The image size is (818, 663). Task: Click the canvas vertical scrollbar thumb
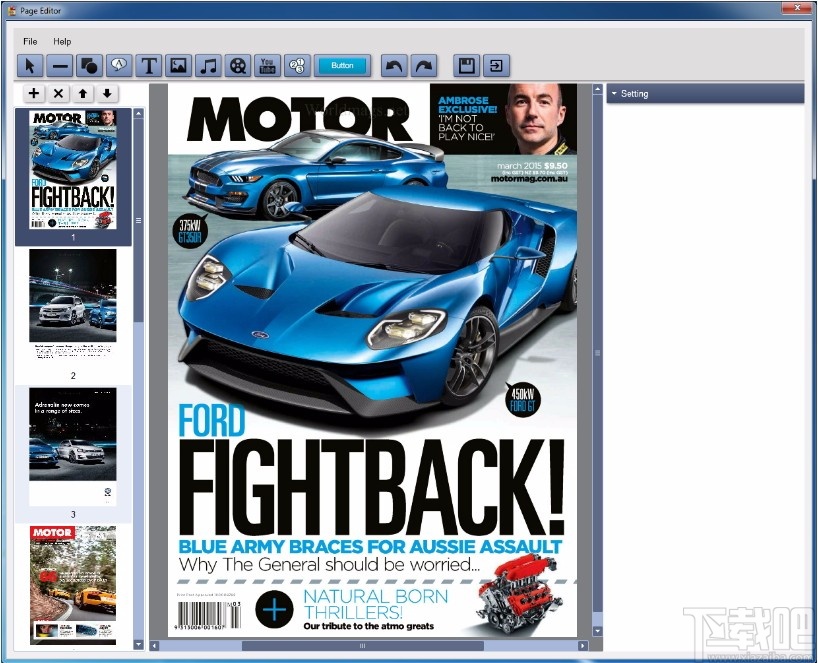click(x=598, y=353)
